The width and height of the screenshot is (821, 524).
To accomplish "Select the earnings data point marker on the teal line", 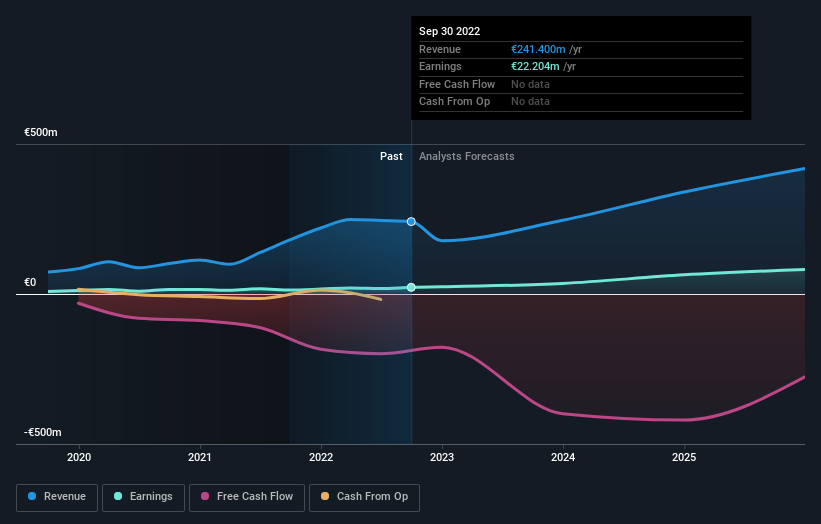I will pyautogui.click(x=411, y=287).
